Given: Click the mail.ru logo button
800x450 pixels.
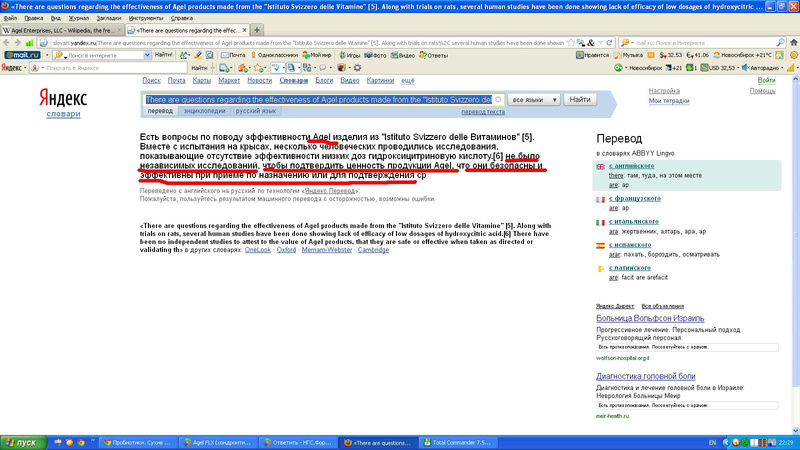Looking at the screenshot, I should [x=22, y=55].
